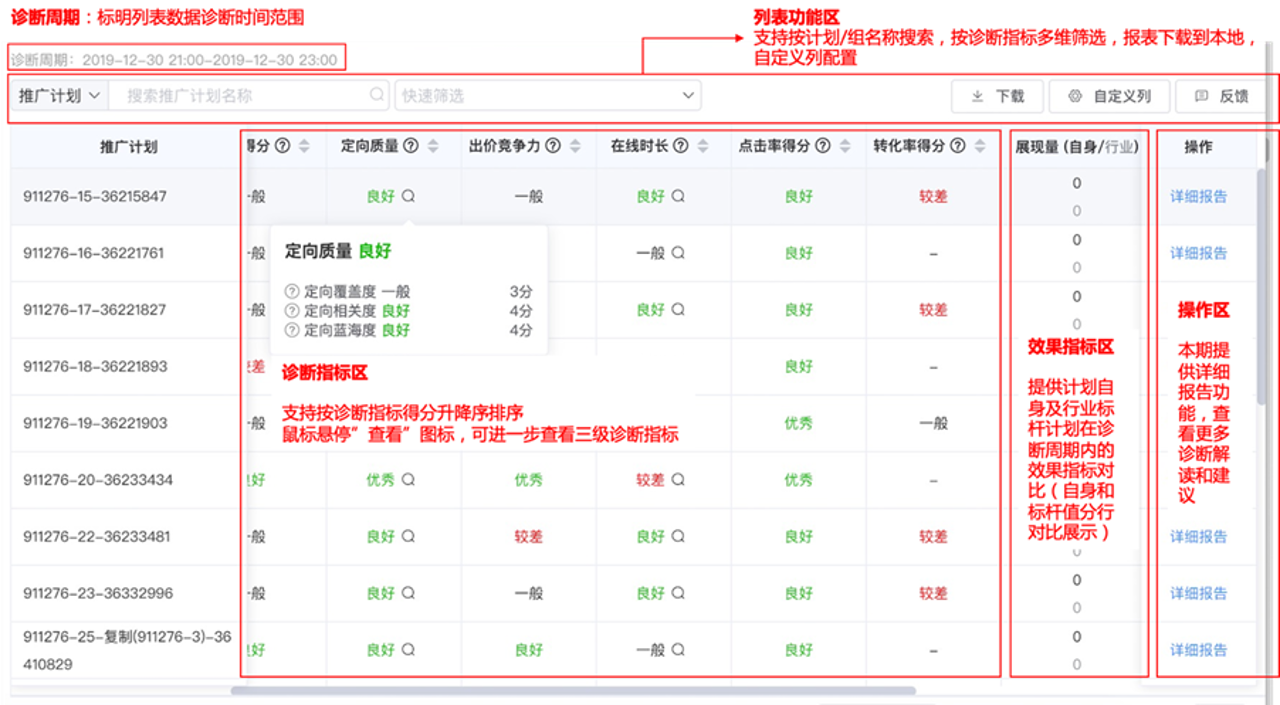
Task: Click 在线时长 view icon for plan 911276-17-36221827
Action: pyautogui.click(x=678, y=310)
